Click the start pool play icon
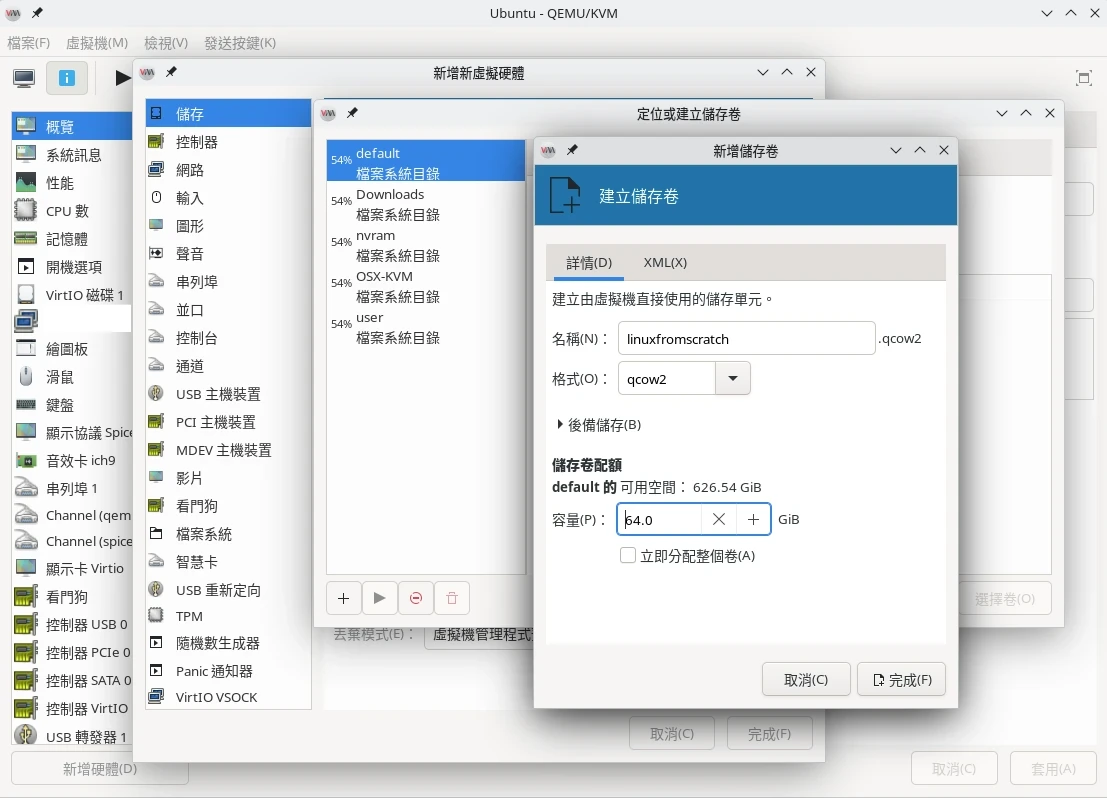This screenshot has width=1107, height=798. 379,598
